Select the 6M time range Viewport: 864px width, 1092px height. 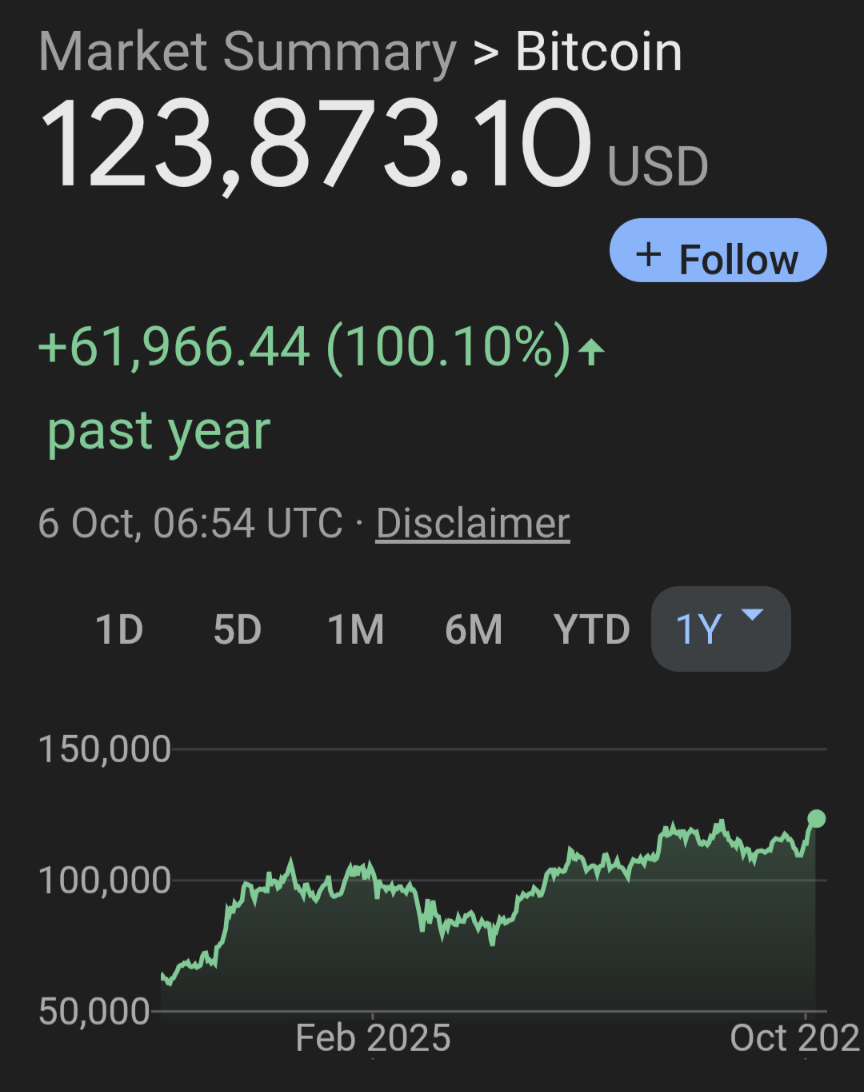474,630
